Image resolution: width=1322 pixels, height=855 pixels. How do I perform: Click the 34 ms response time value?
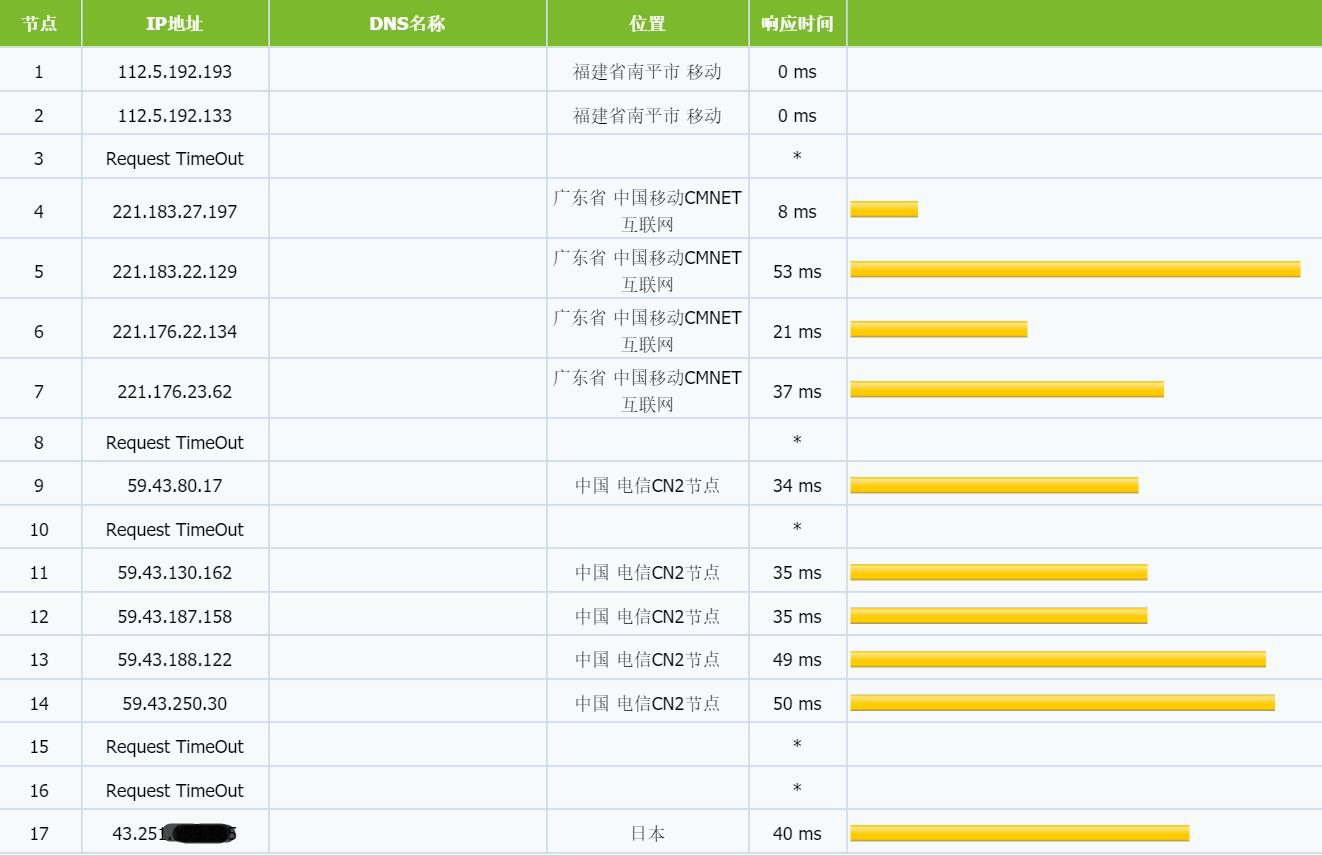click(x=797, y=486)
